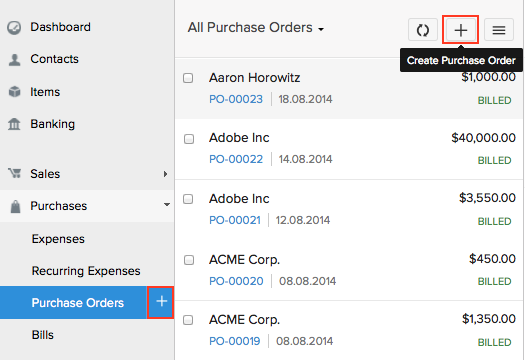This screenshot has width=525, height=360.
Task: Check the box for Aaron Horowitz PO-00023
Action: [x=188, y=78]
